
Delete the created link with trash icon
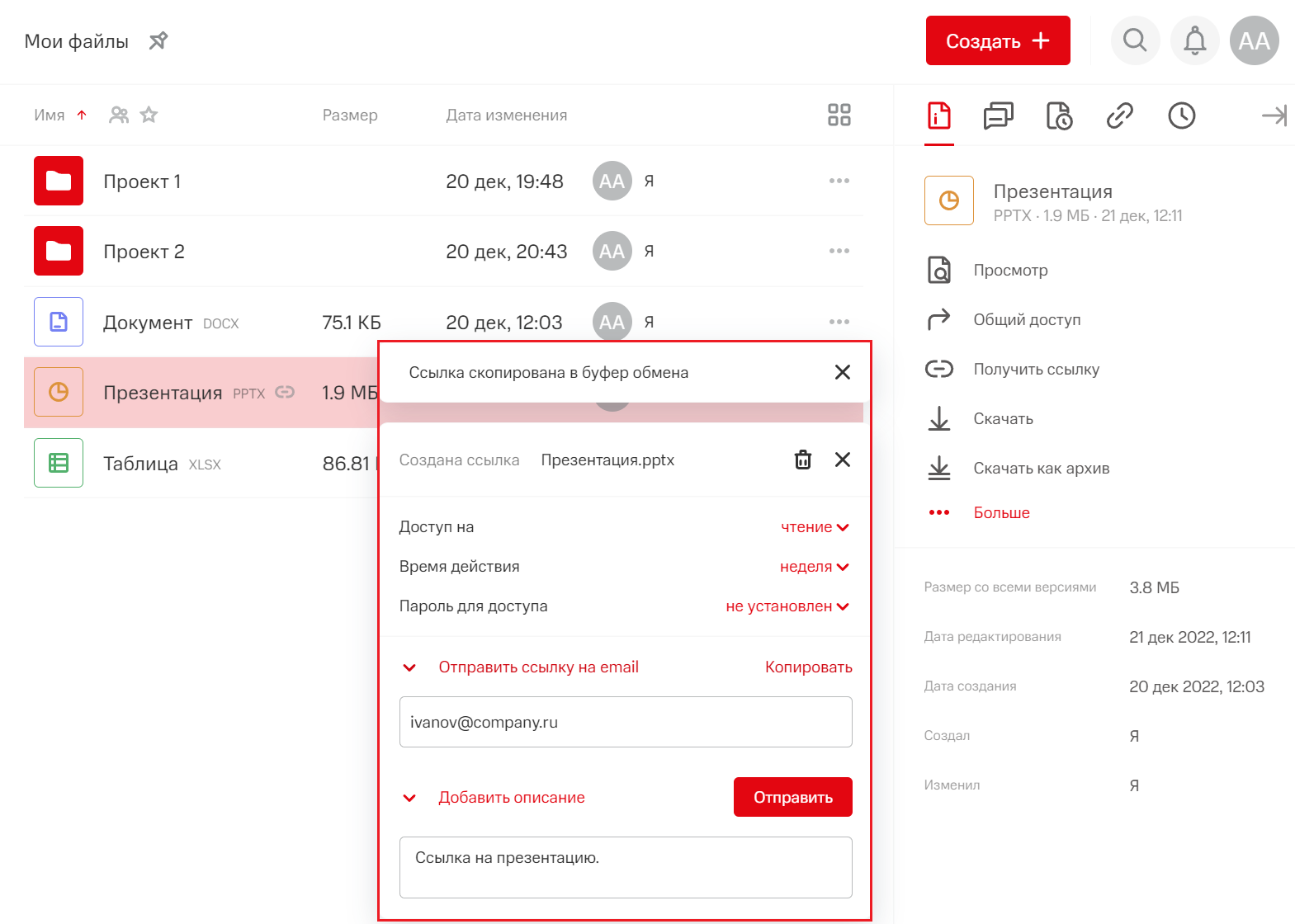coord(802,460)
